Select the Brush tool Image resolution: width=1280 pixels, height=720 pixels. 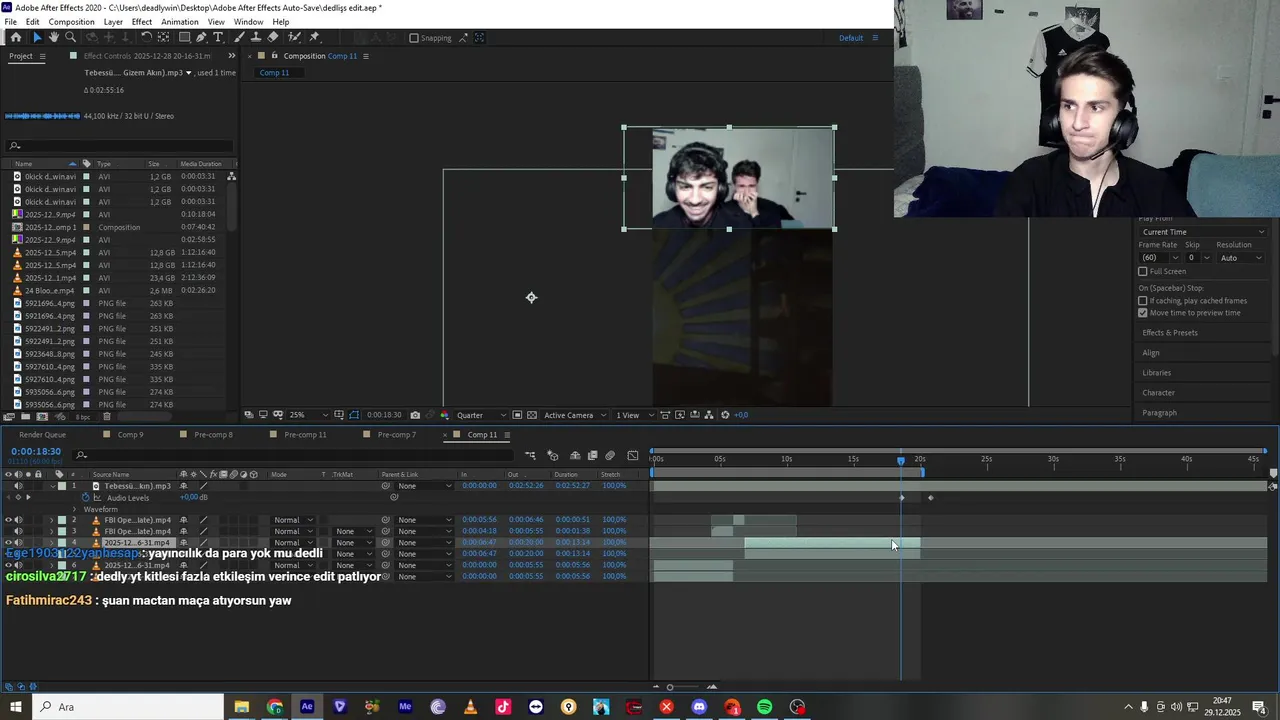[x=239, y=37]
